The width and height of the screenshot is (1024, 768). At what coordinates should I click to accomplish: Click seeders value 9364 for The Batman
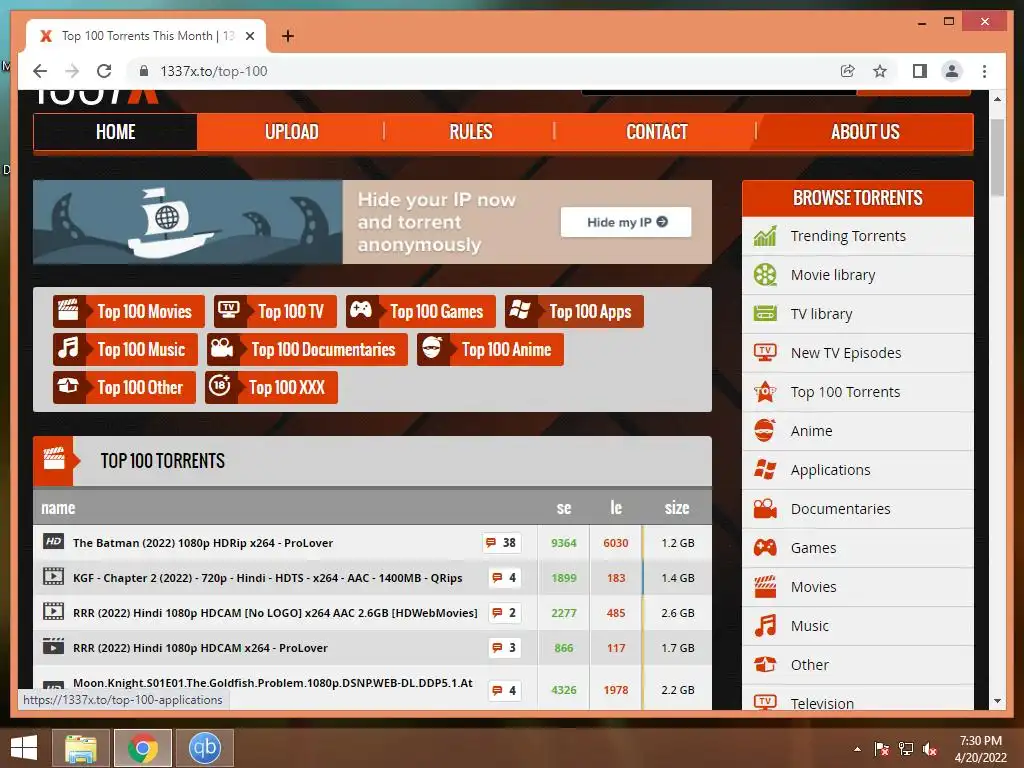(564, 543)
